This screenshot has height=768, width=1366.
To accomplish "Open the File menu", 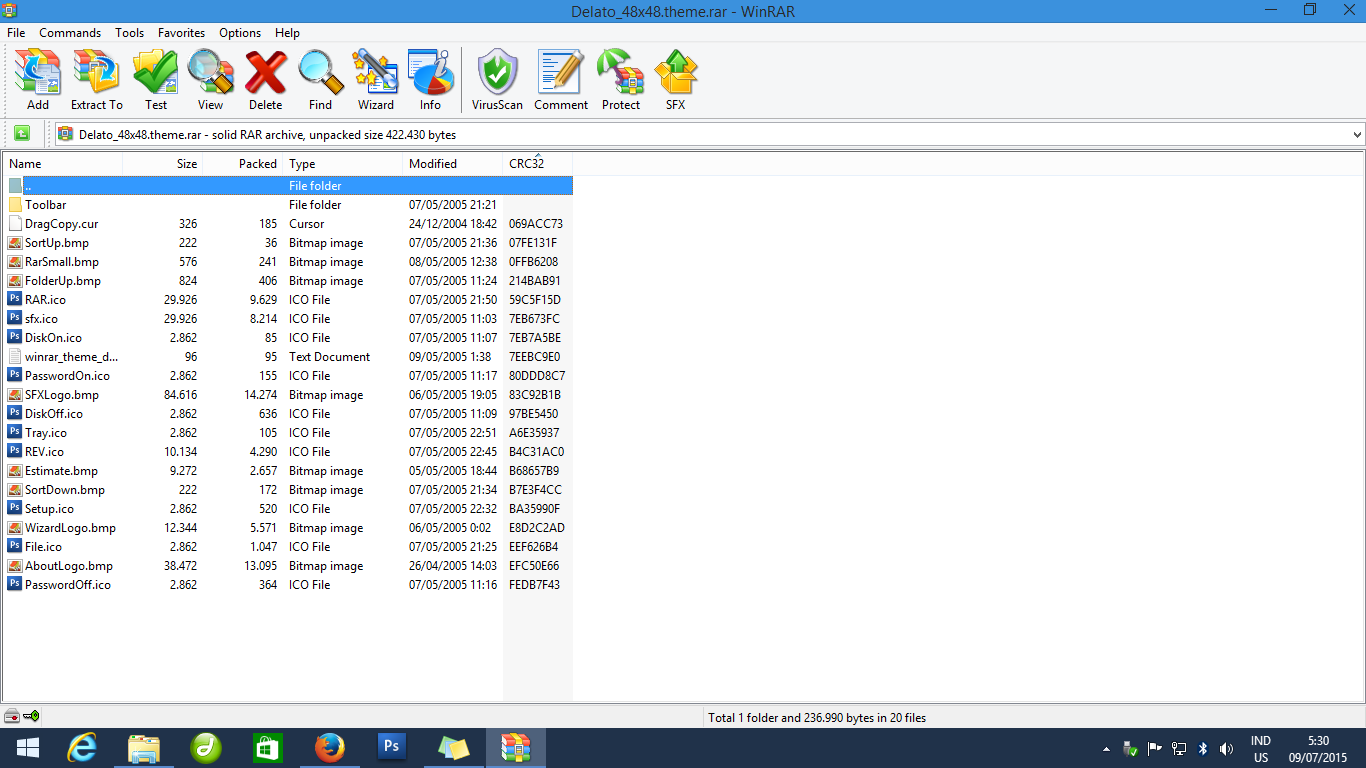I will 16,33.
